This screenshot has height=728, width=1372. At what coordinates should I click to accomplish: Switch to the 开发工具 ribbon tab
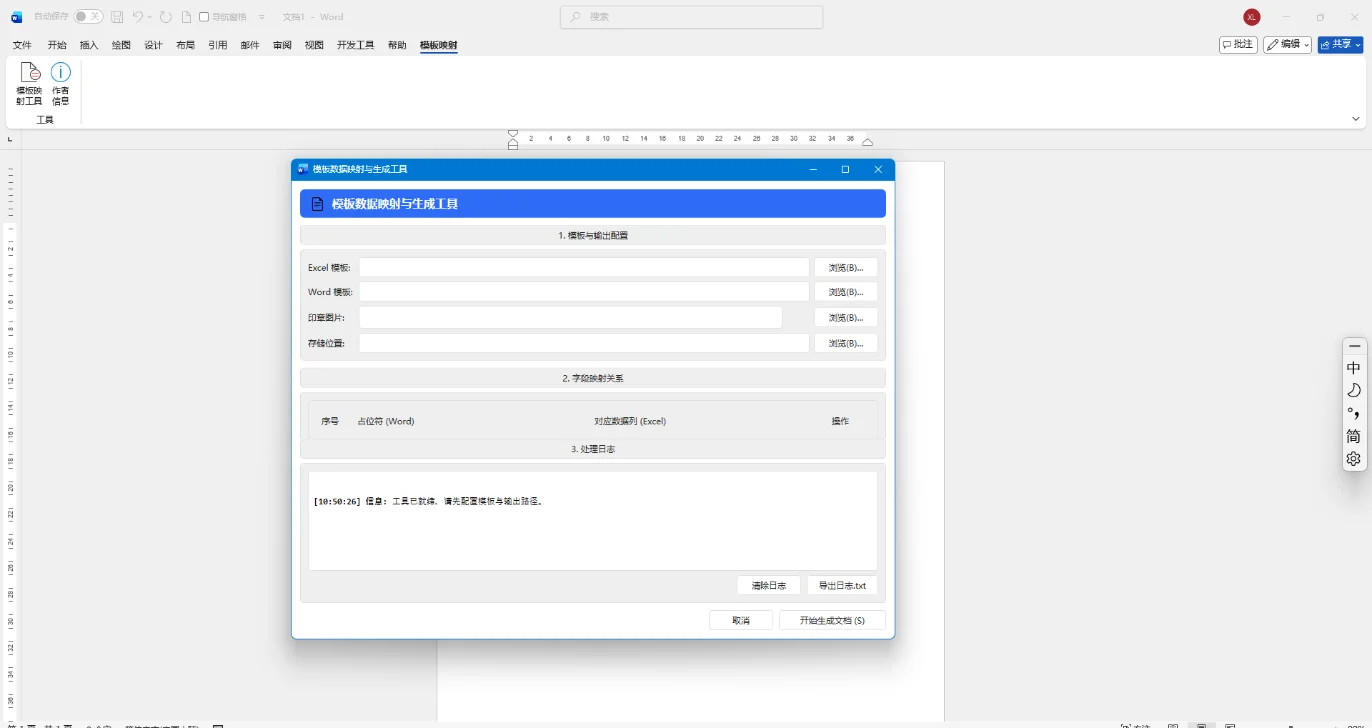[x=355, y=45]
